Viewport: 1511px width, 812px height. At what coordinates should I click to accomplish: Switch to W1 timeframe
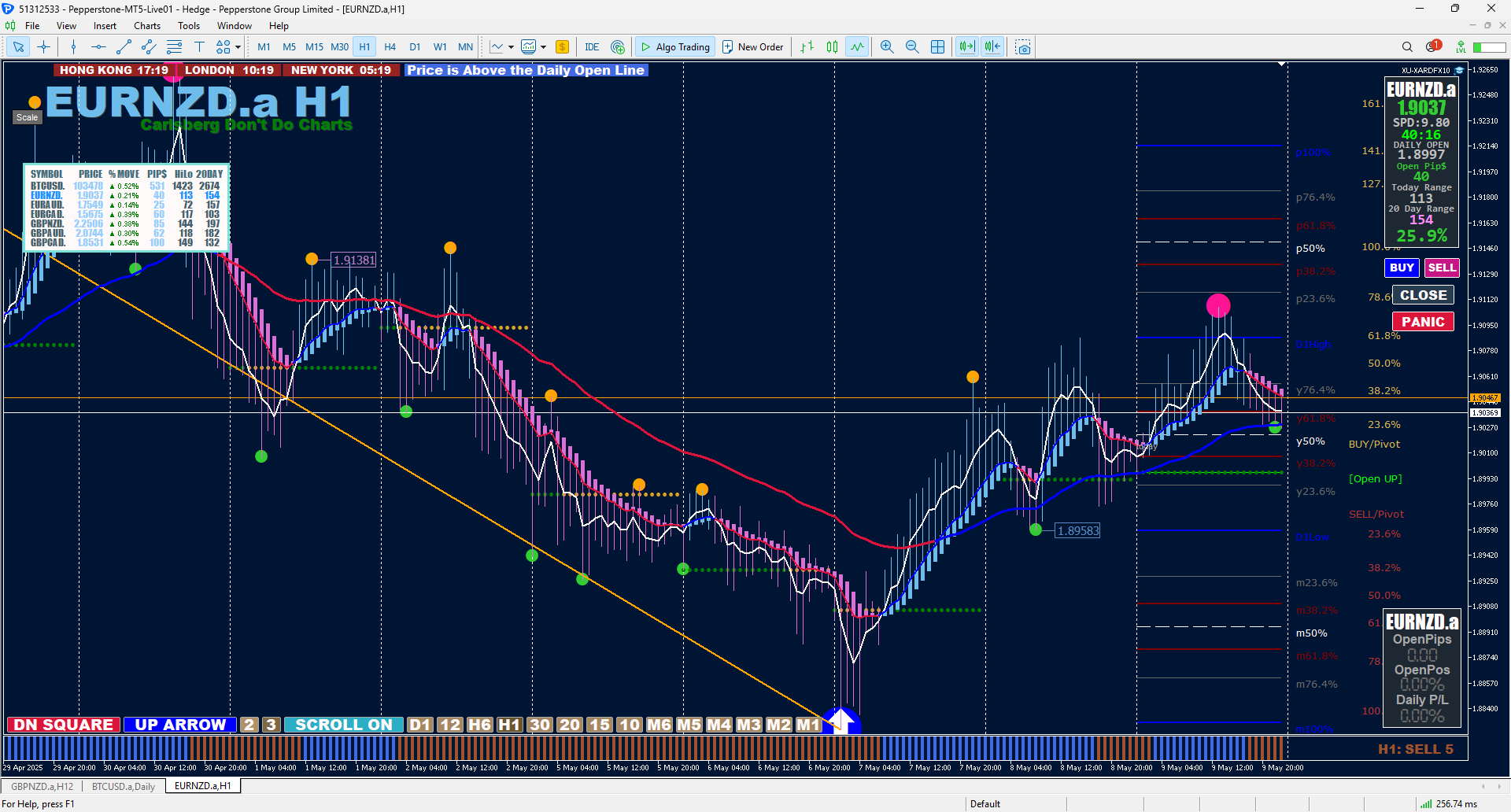point(440,47)
